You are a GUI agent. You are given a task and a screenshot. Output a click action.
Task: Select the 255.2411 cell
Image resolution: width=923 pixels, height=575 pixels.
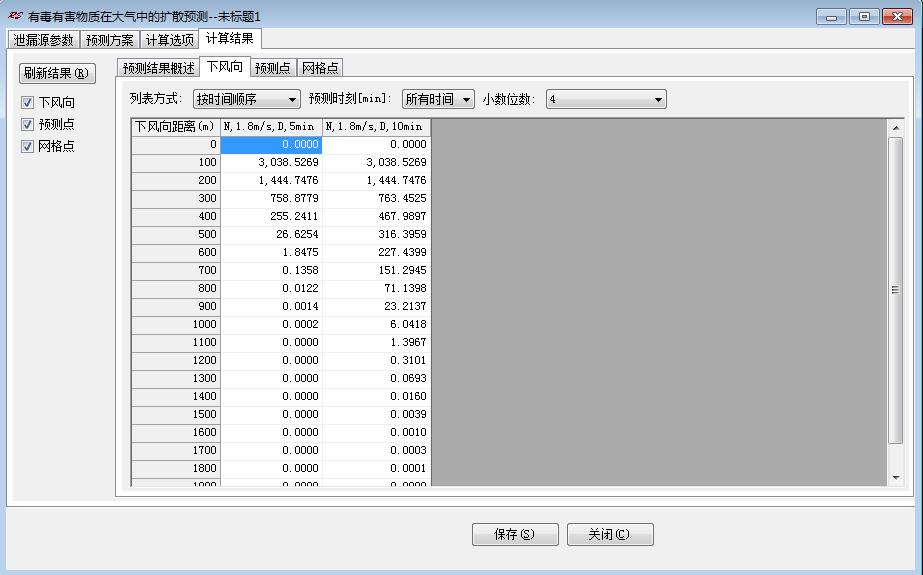(271, 217)
